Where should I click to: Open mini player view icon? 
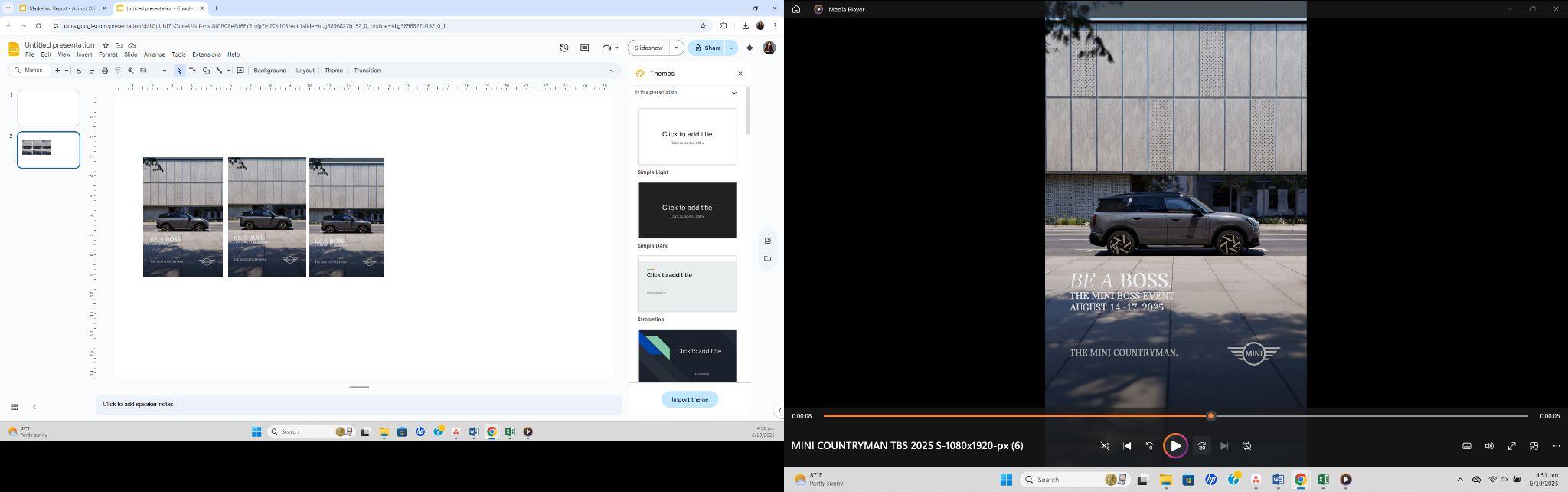click(1534, 446)
